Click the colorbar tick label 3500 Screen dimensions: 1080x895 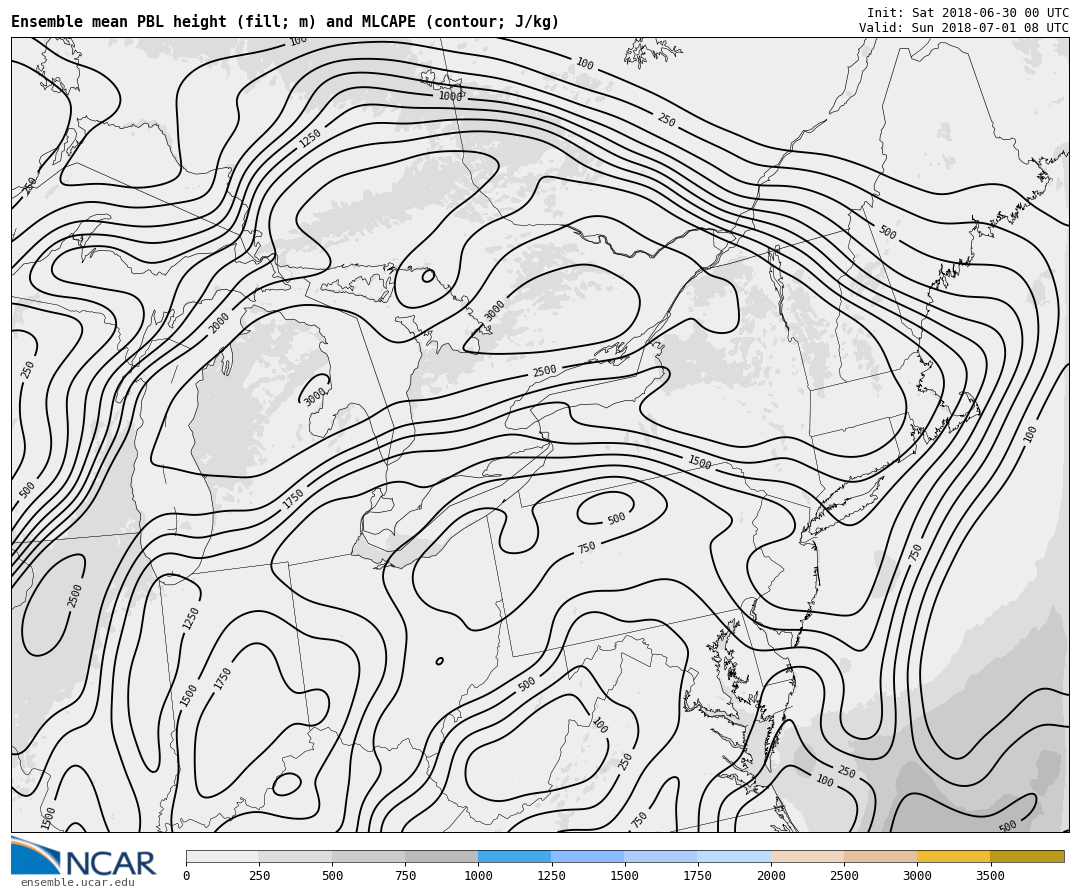(990, 876)
